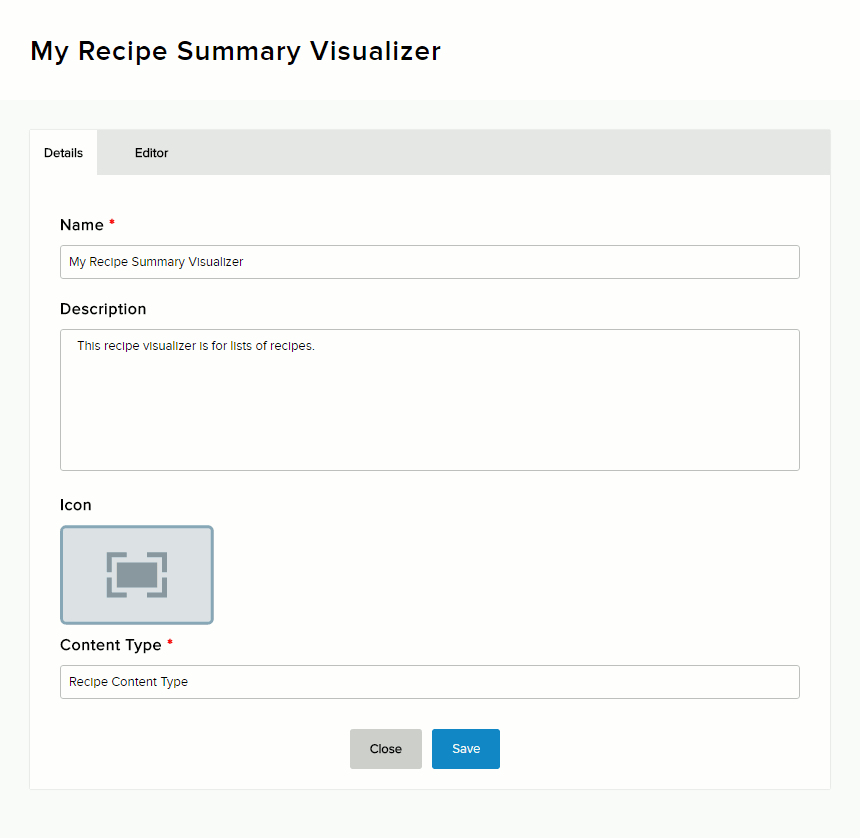The width and height of the screenshot is (860, 838).
Task: Click the "Recipe Content Type" text value
Action: [x=128, y=682]
